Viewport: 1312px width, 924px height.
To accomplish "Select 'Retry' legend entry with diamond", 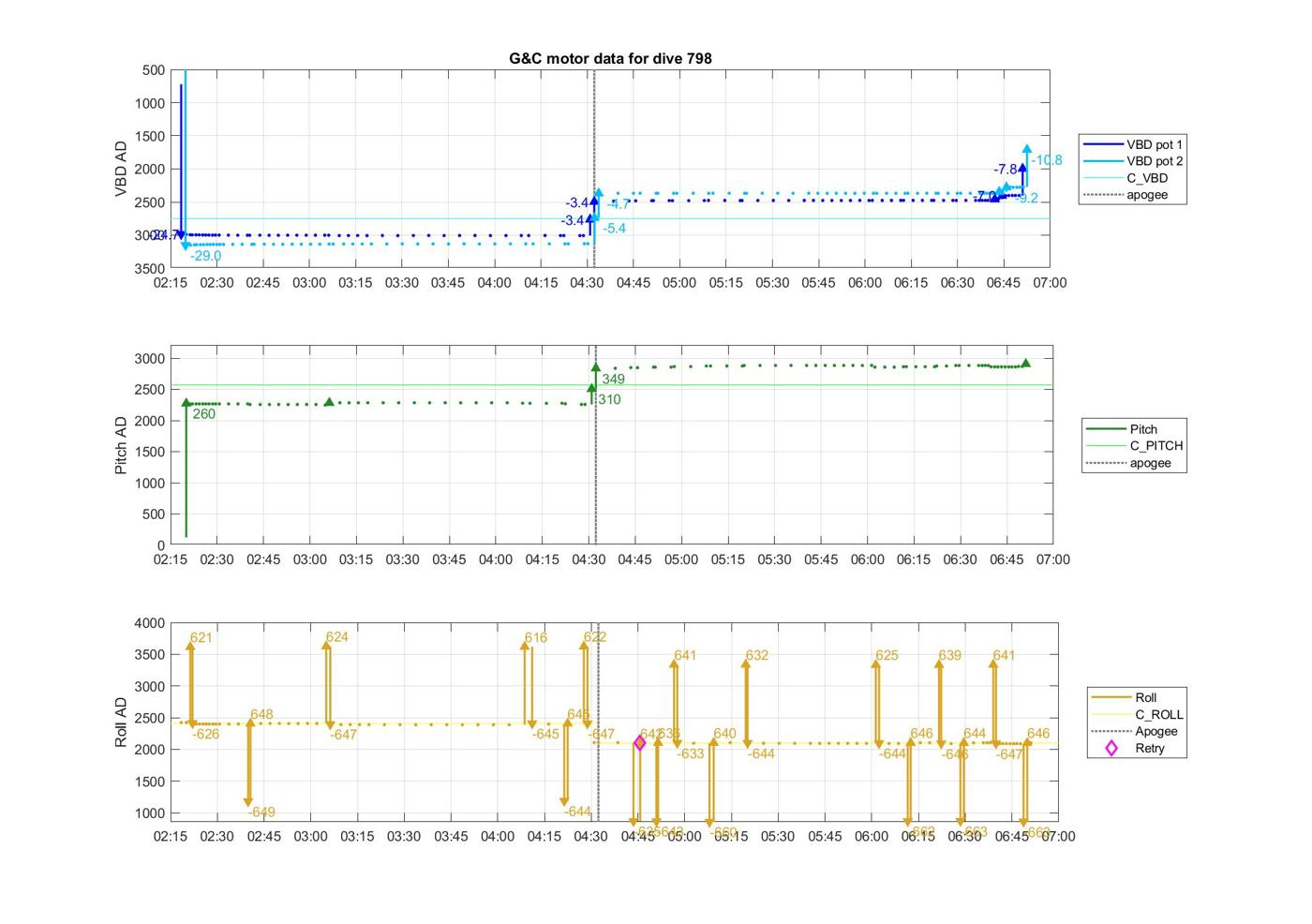I will (1137, 748).
